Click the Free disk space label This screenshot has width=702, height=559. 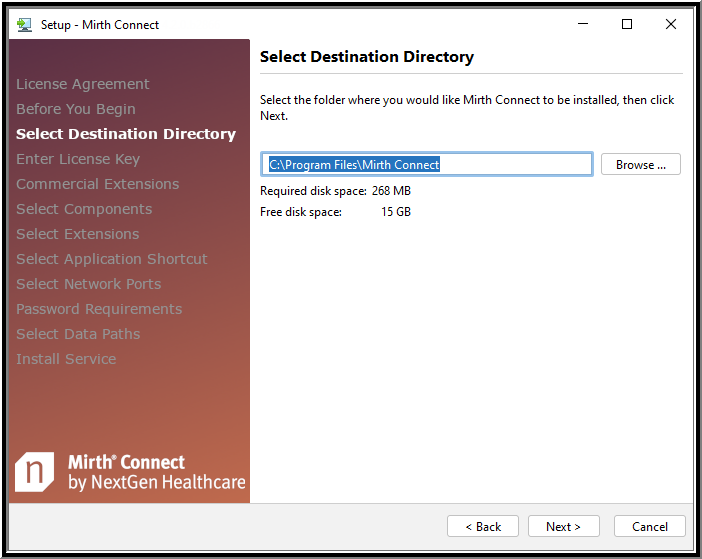(301, 212)
